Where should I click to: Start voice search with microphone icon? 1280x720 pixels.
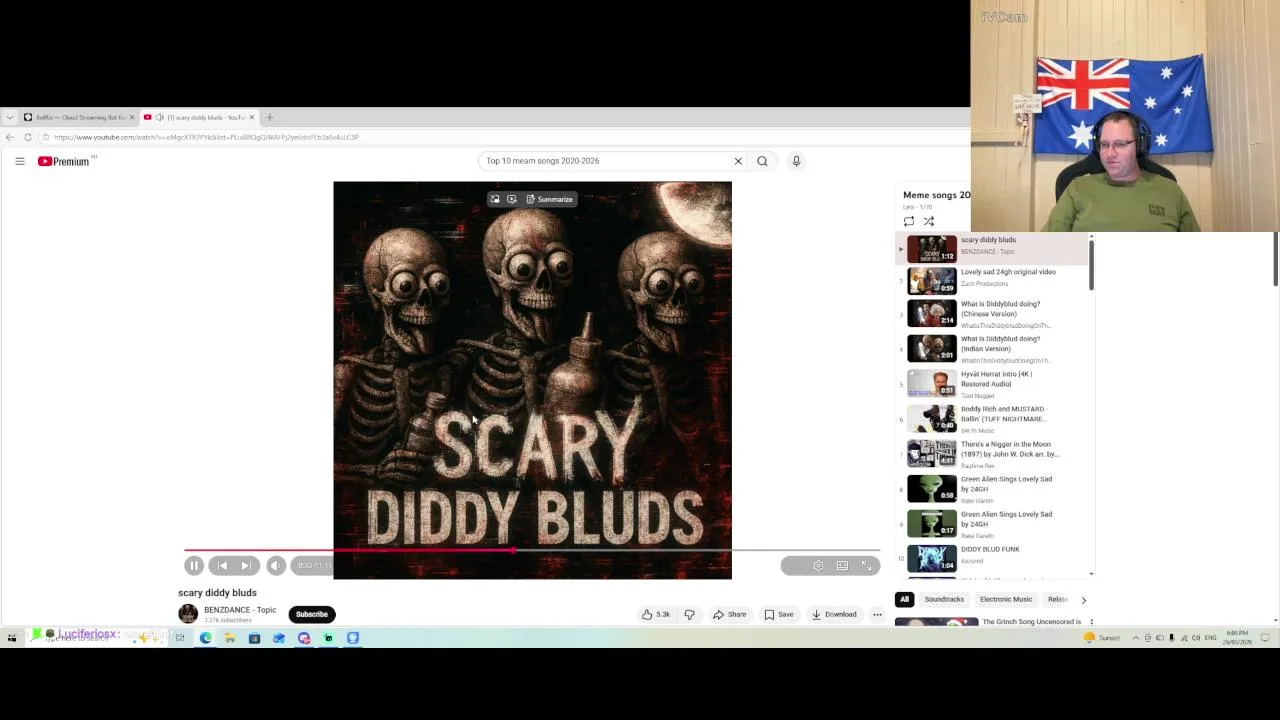tap(796, 161)
